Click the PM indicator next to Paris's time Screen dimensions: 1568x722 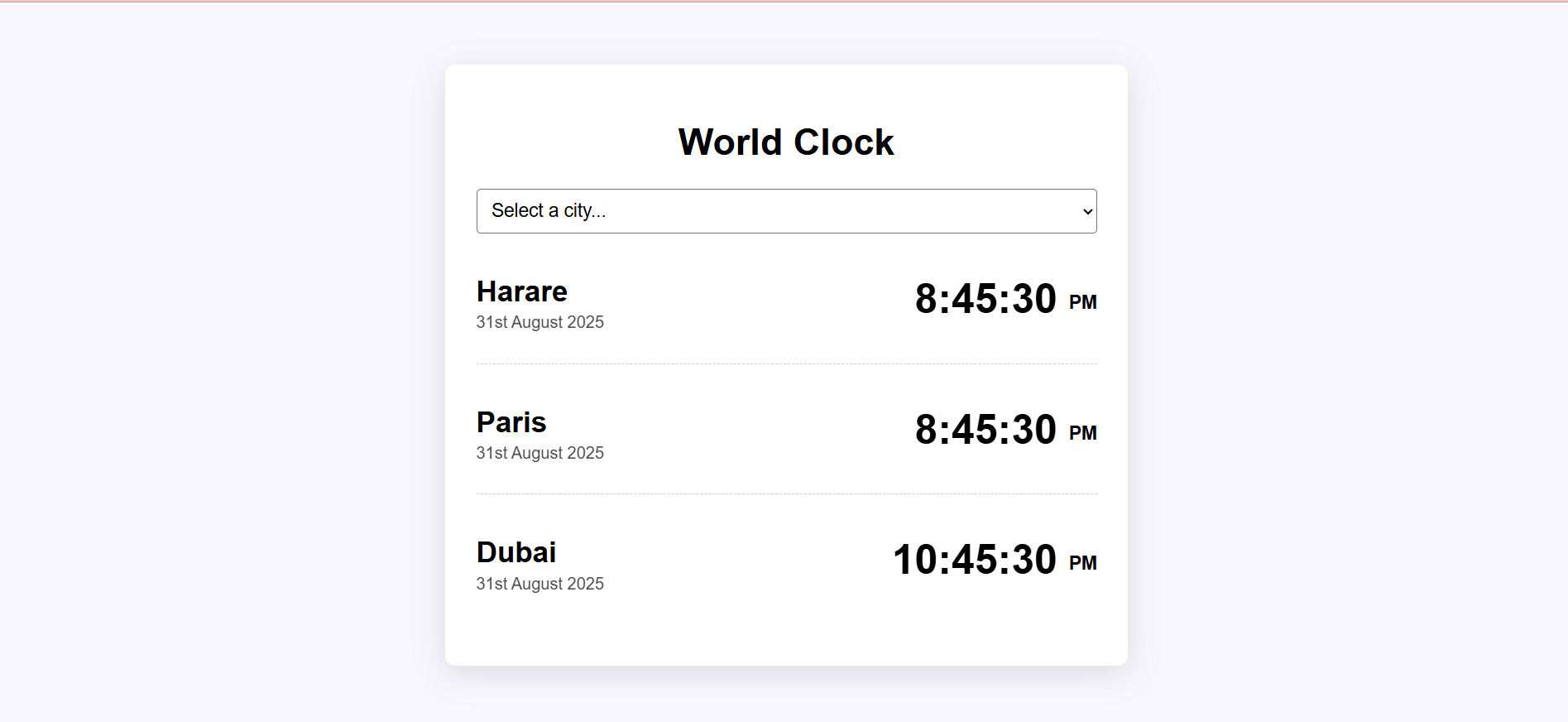1082,432
